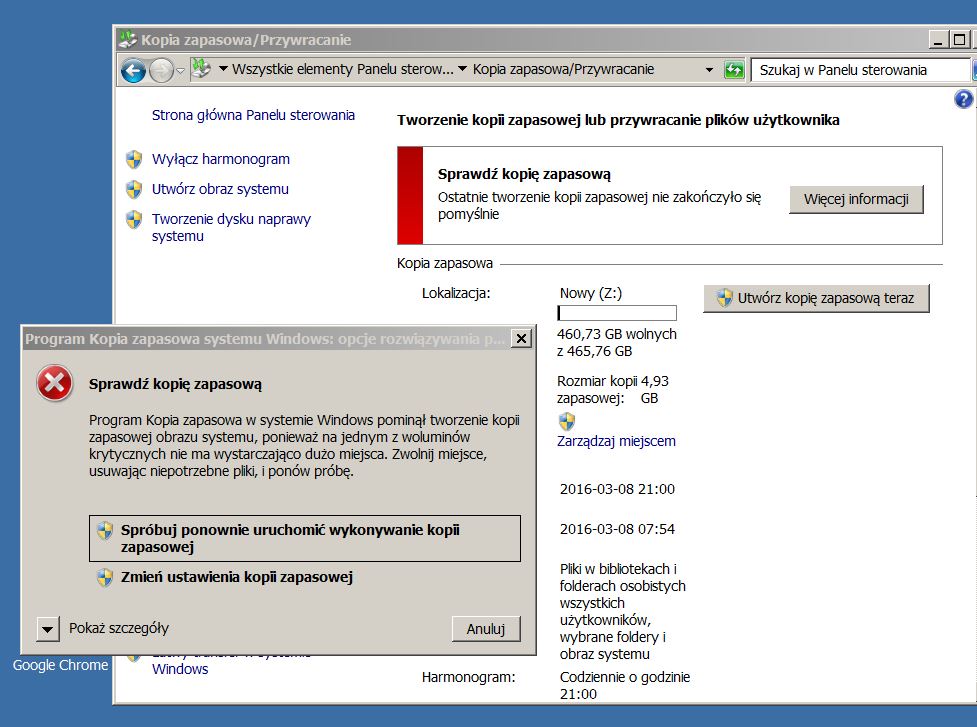Click 'Nowy (Z:)' location value
This screenshot has height=727, width=977.
(x=591, y=293)
